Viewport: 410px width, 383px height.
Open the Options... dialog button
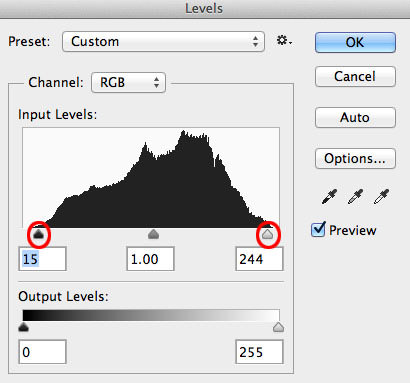click(x=355, y=159)
